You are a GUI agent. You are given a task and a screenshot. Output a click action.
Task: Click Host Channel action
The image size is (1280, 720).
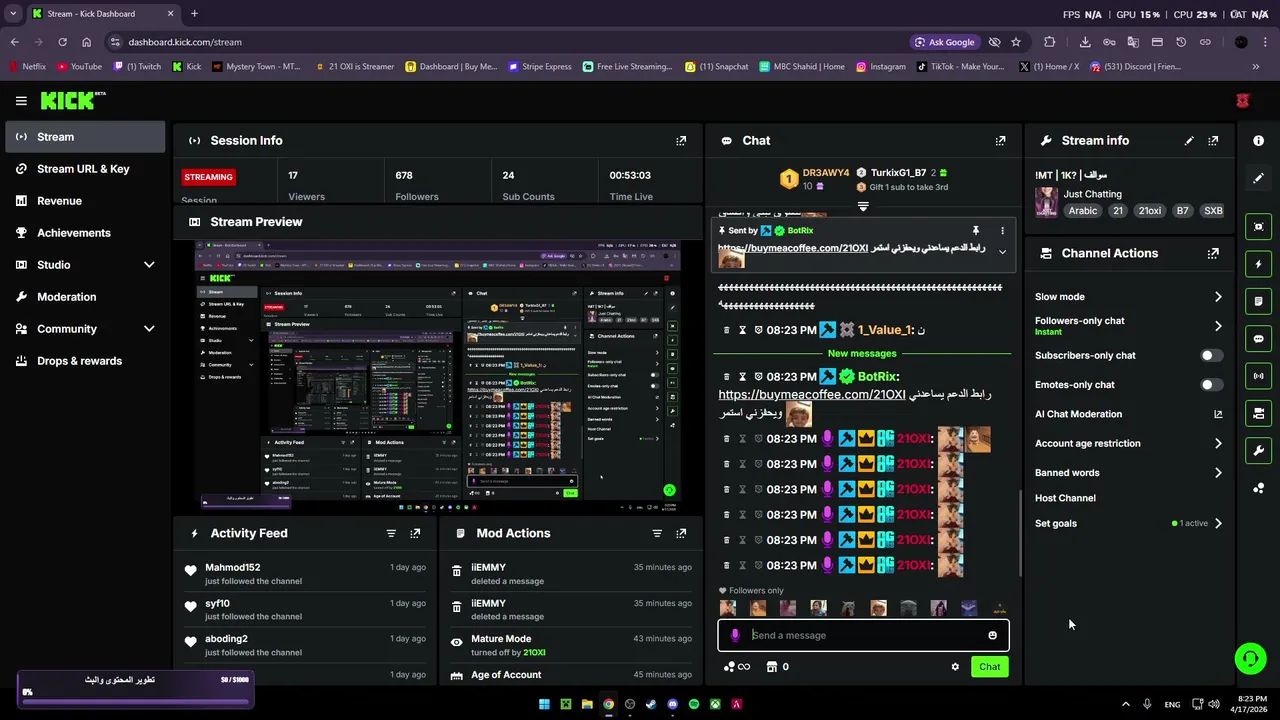point(1065,498)
